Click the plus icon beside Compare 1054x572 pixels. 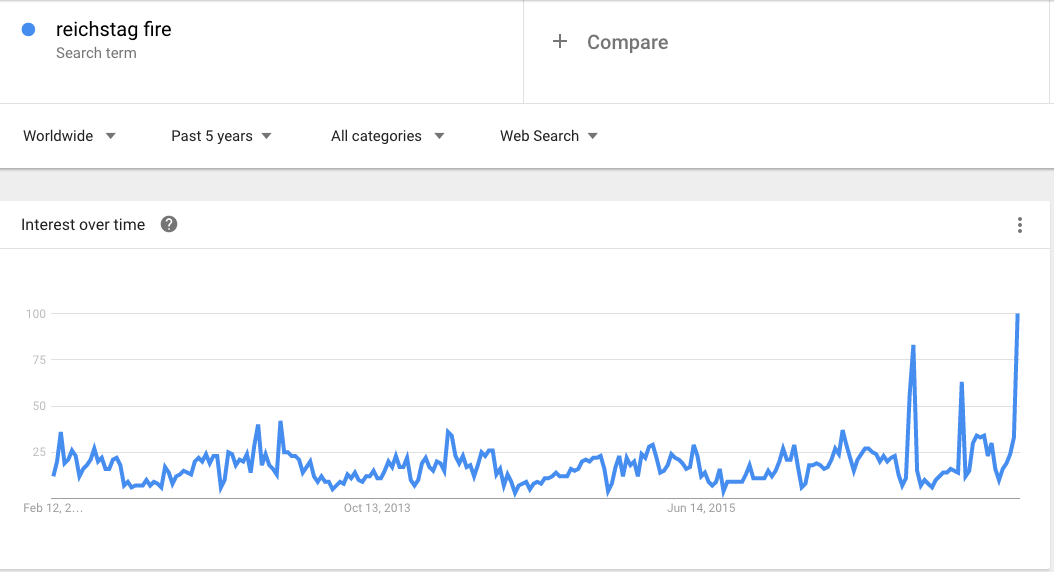tap(560, 42)
